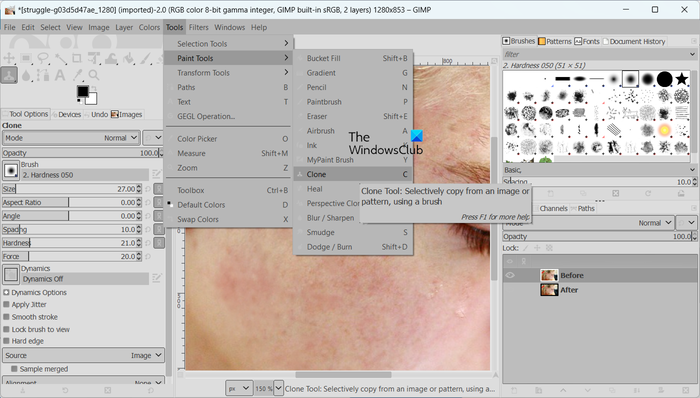Open Filters menu in menu bar
Screen dimensions: 700x398
click(198, 27)
